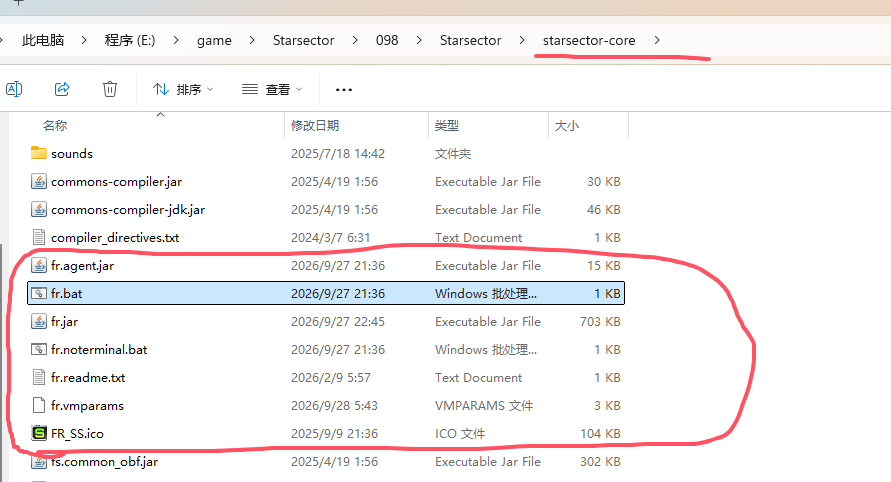Select the fr.readme.txt file icon
The image size is (891, 482).
pyautogui.click(x=39, y=377)
